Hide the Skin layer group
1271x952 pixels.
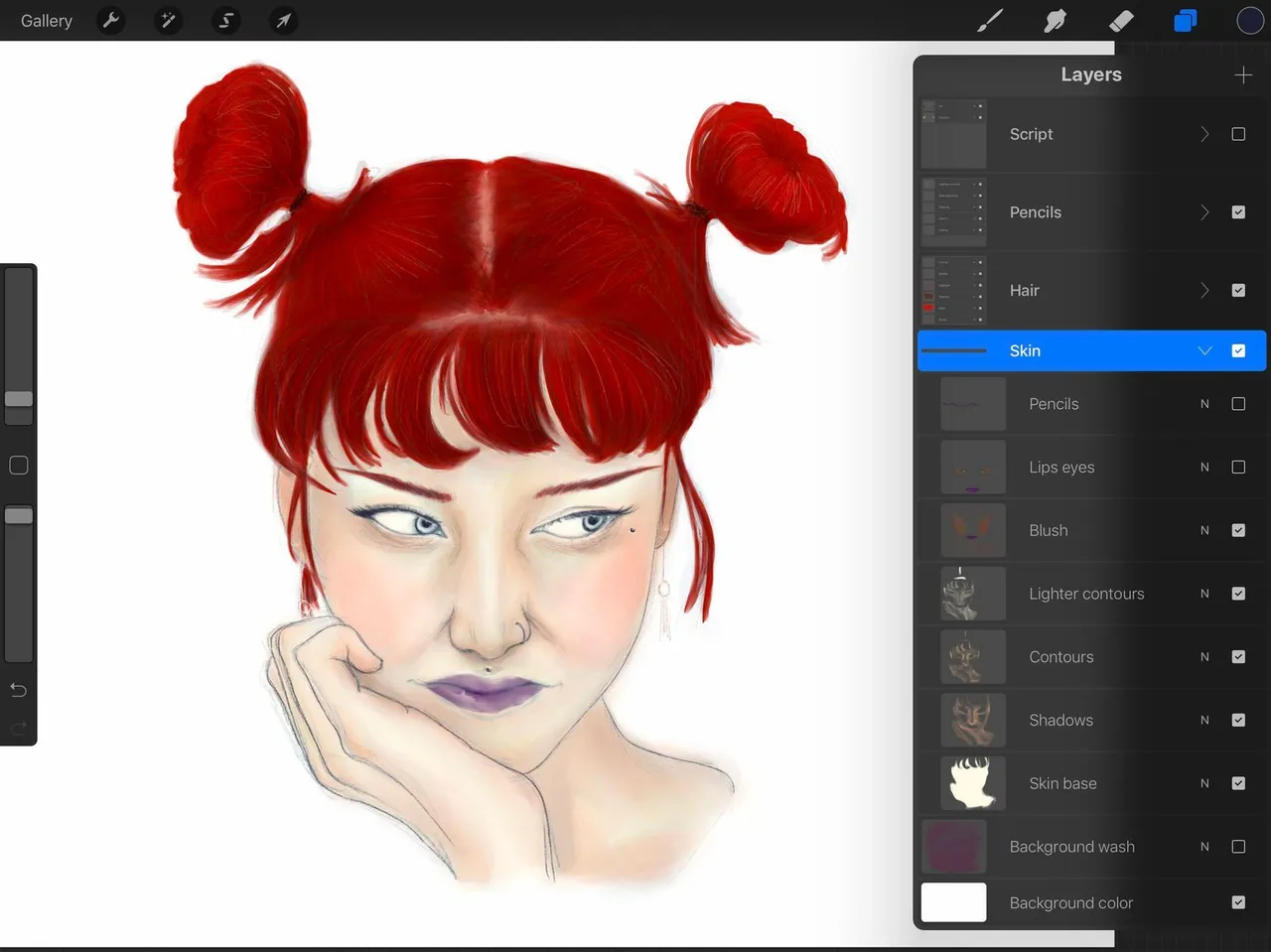(1238, 350)
